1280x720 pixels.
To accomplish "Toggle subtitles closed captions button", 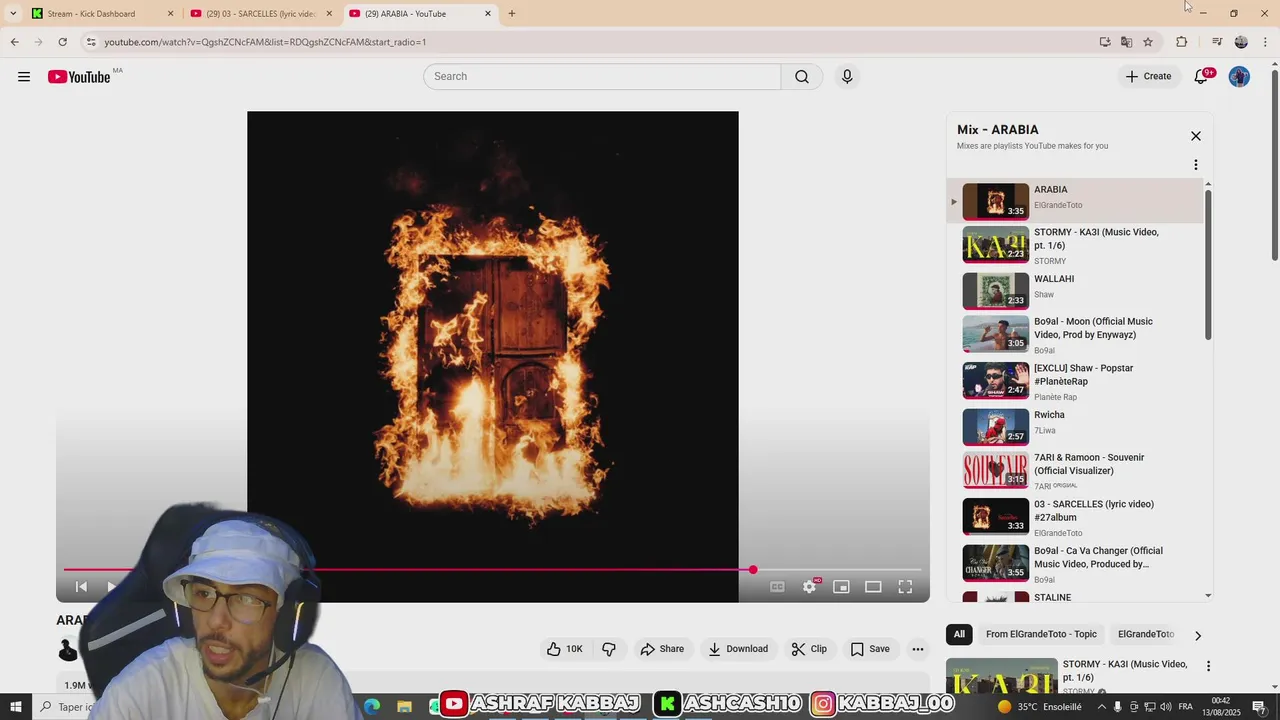I will click(x=777, y=587).
